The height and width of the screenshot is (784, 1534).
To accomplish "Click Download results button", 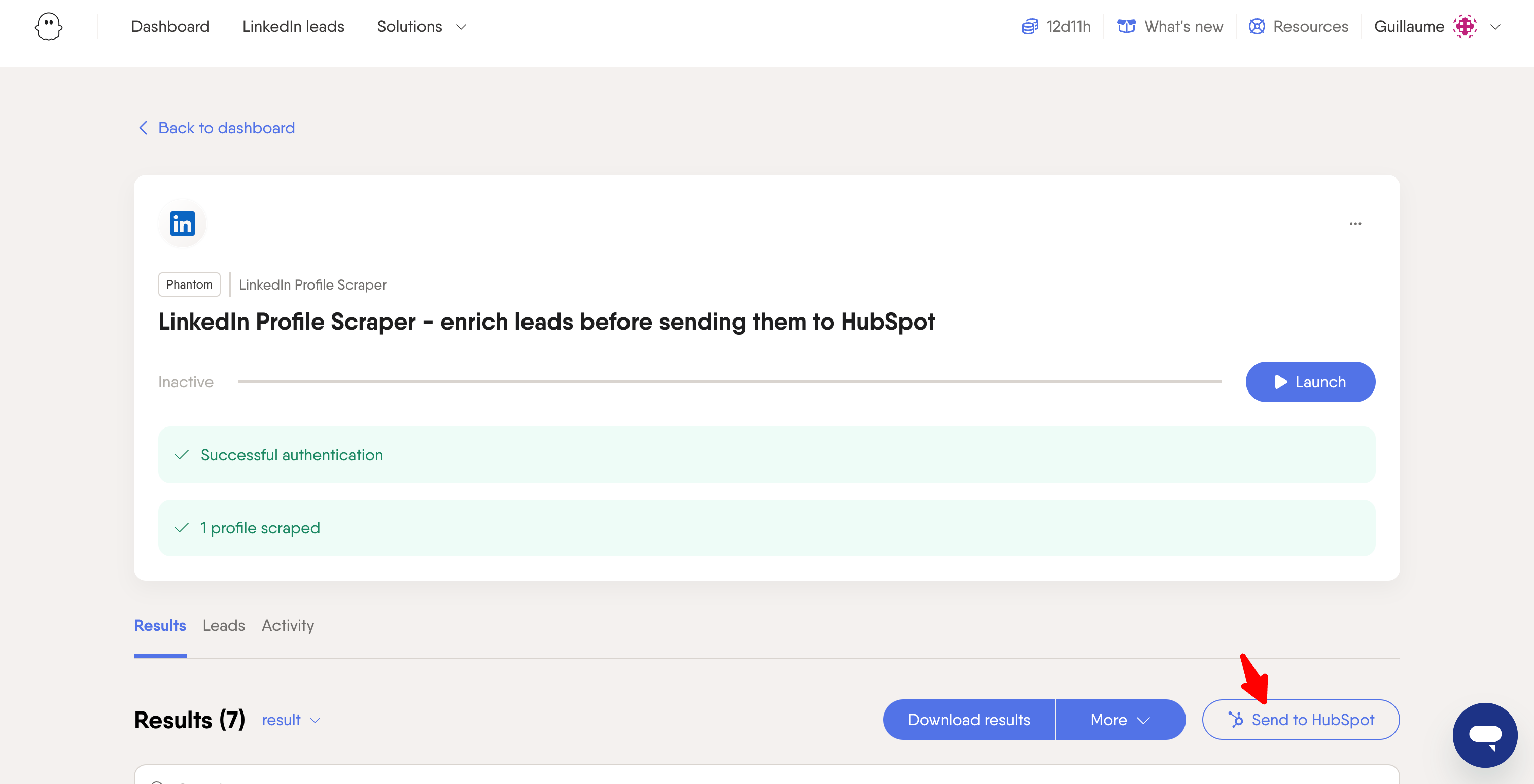I will [969, 719].
